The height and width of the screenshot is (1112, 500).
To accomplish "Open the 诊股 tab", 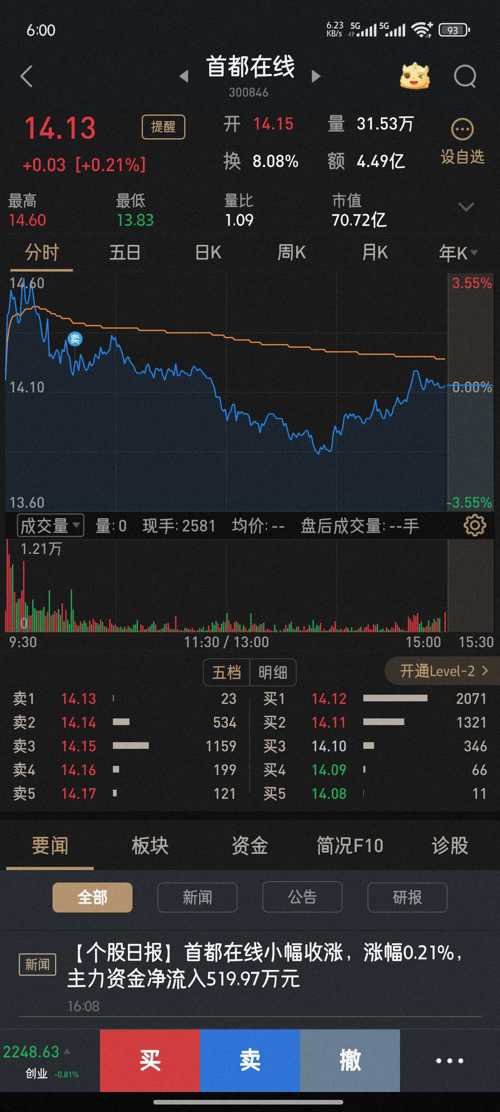I will click(x=450, y=845).
